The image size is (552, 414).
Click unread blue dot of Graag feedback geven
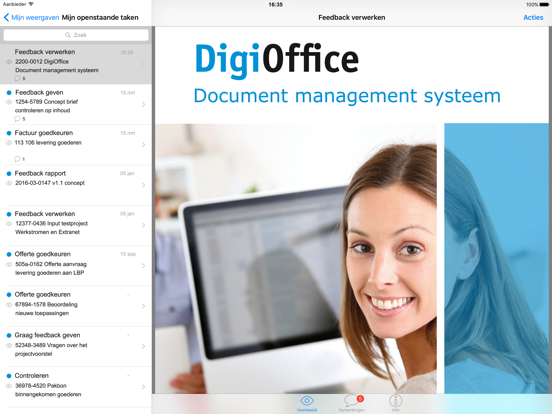pyautogui.click(x=9, y=335)
